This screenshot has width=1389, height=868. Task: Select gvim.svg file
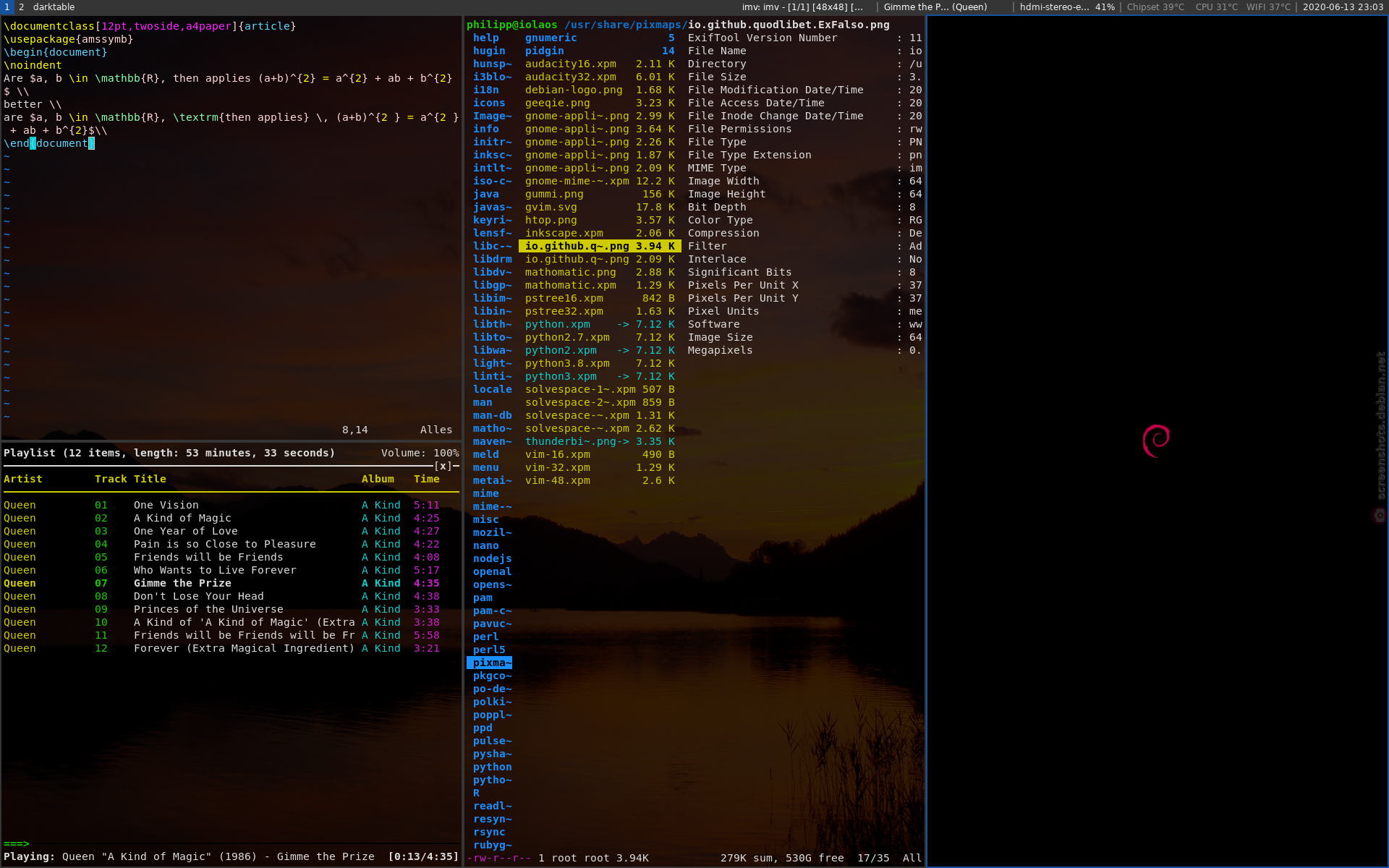pos(600,207)
